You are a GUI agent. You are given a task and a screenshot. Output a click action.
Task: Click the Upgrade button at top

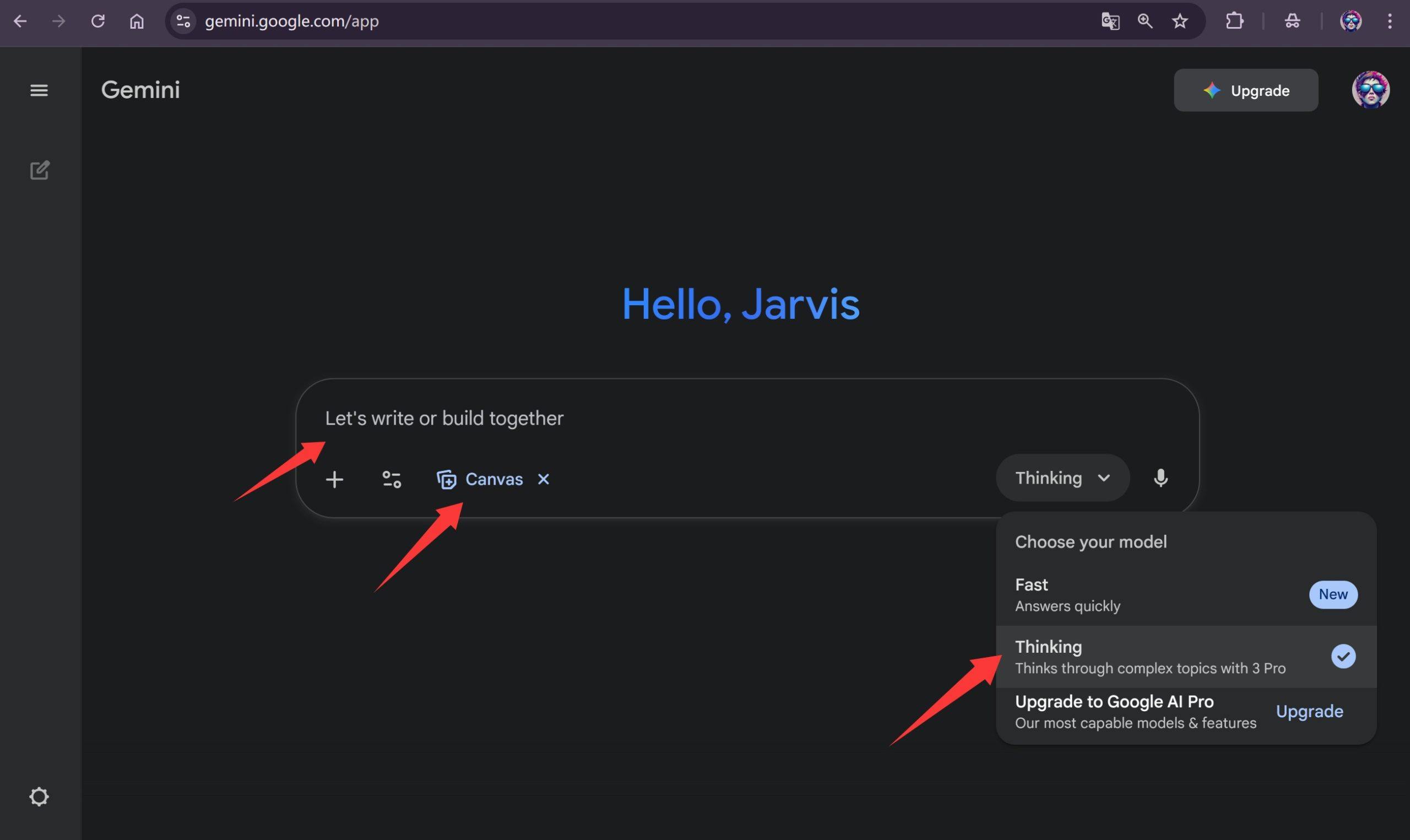click(1245, 90)
